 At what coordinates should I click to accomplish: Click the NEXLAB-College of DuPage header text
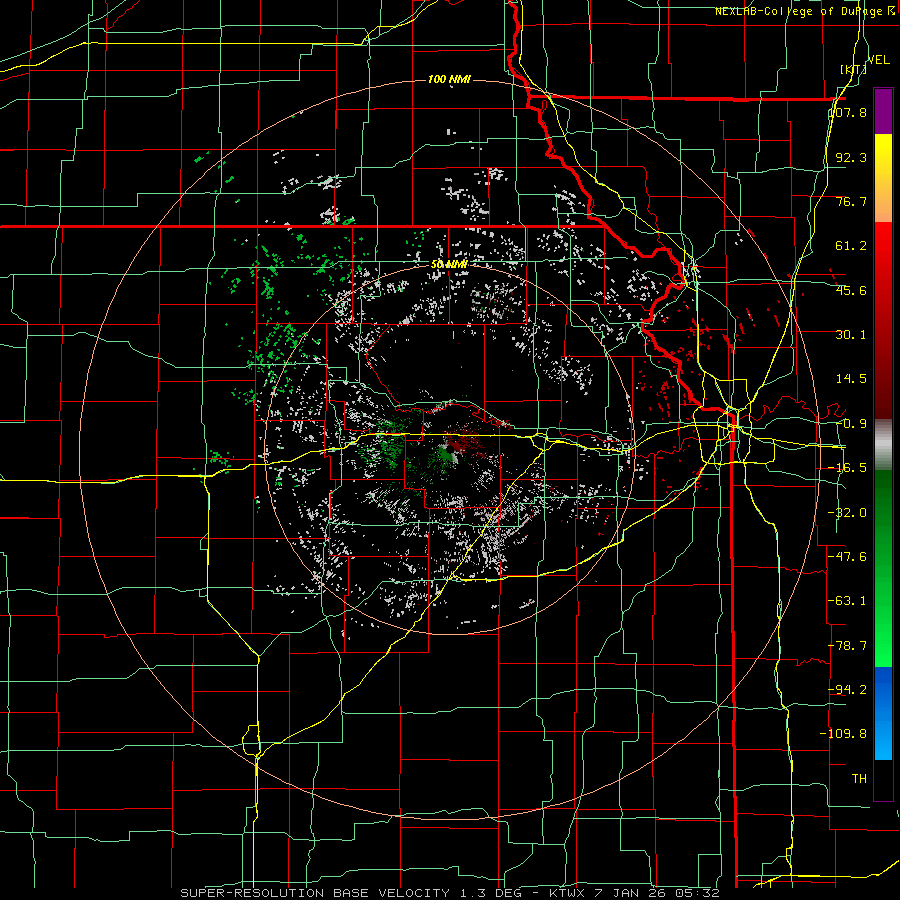click(x=806, y=11)
